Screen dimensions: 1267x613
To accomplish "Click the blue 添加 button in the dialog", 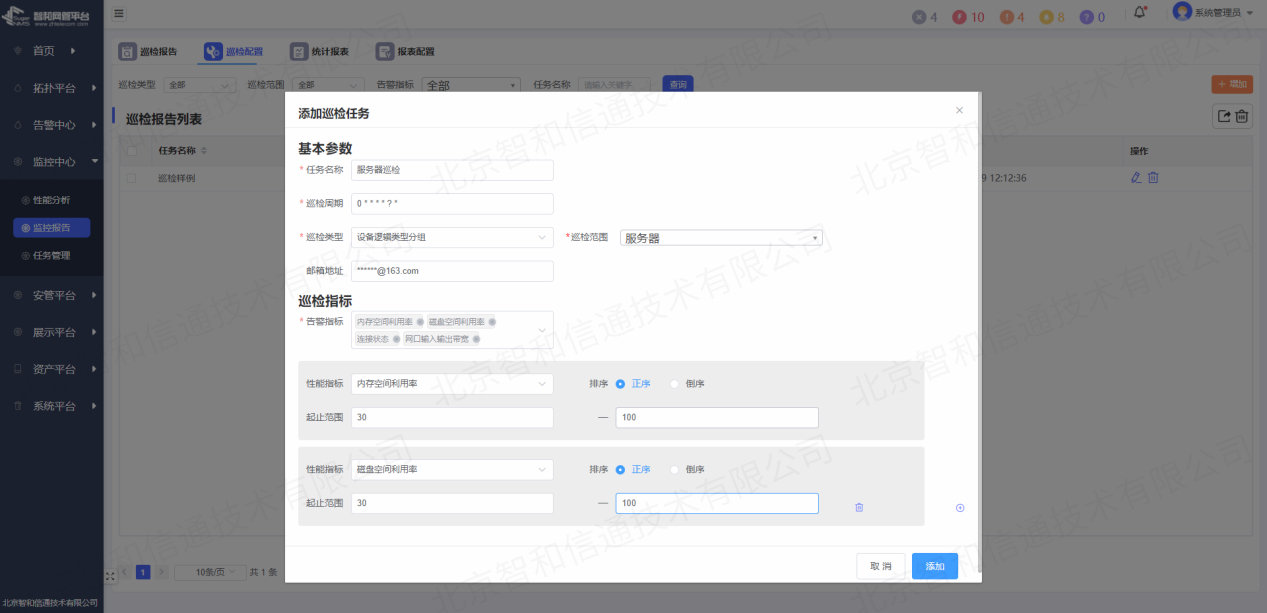I will 934,566.
